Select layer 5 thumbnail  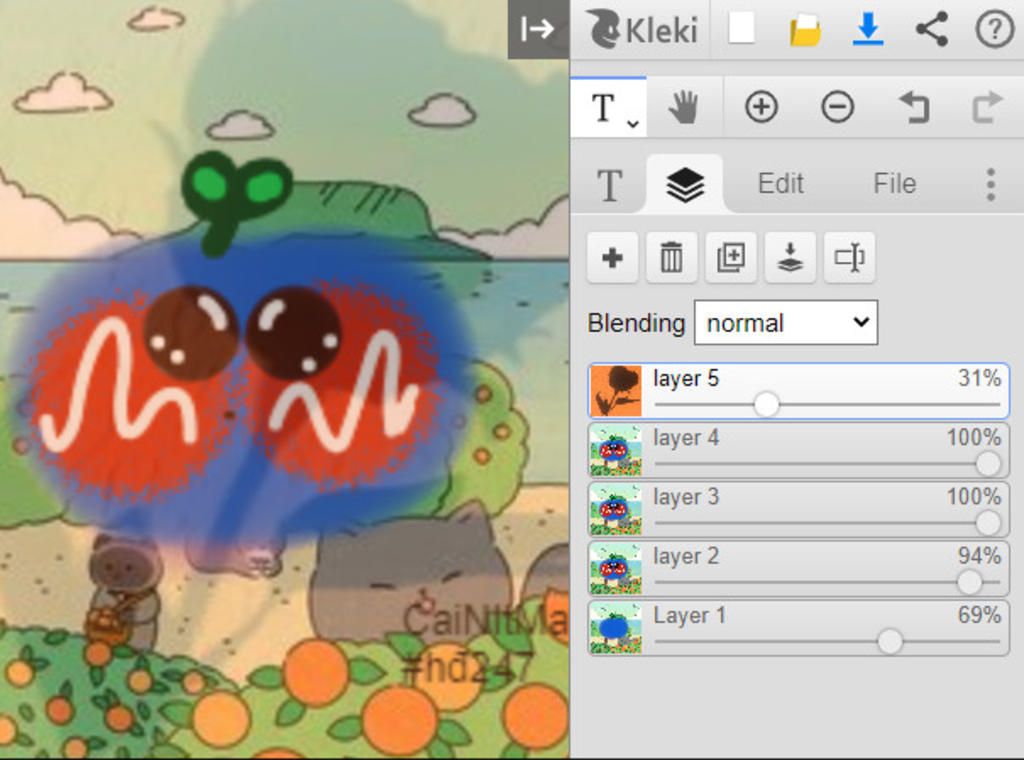pyautogui.click(x=615, y=390)
